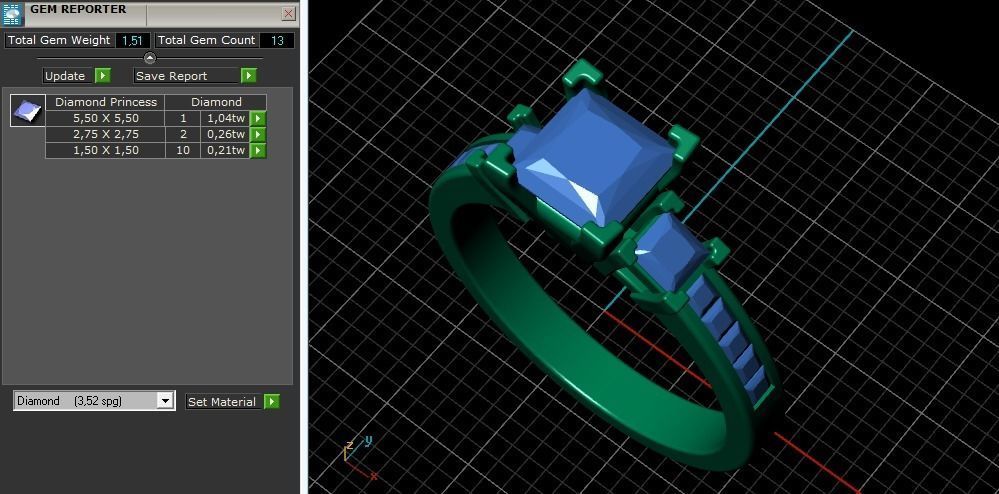999x494 pixels.
Task: Click the green arrow on the 0,26tw row
Action: 258,134
